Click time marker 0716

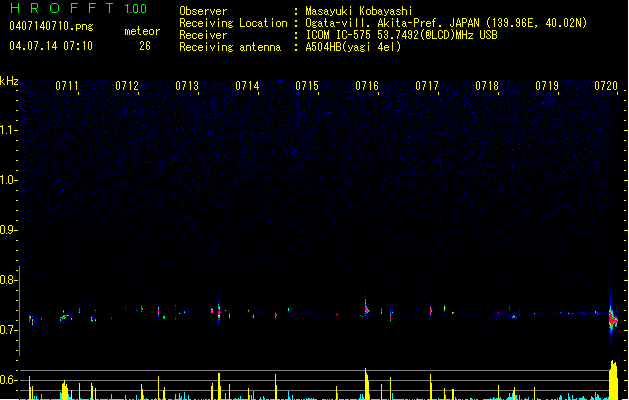coord(367,86)
